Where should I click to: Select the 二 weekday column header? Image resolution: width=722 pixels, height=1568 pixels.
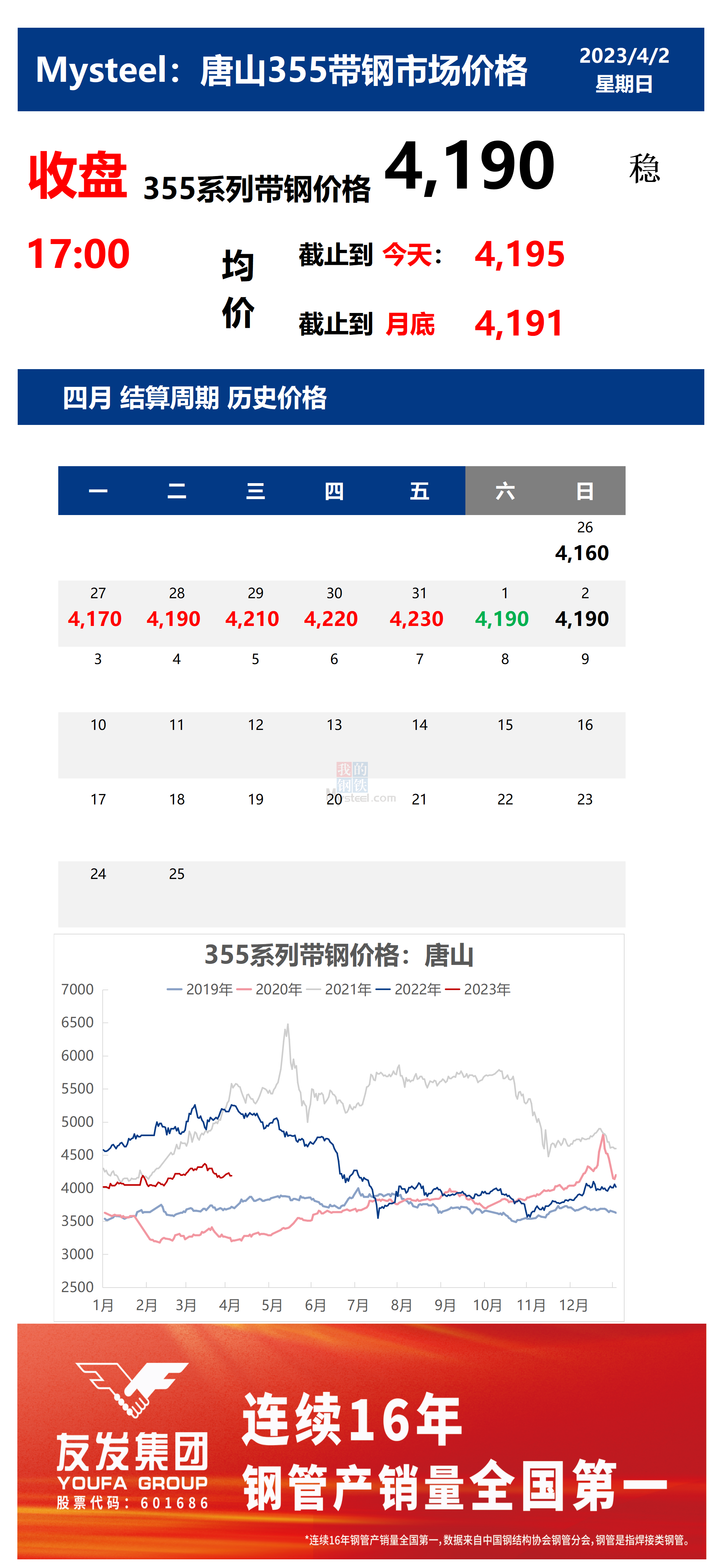pyautogui.click(x=177, y=491)
